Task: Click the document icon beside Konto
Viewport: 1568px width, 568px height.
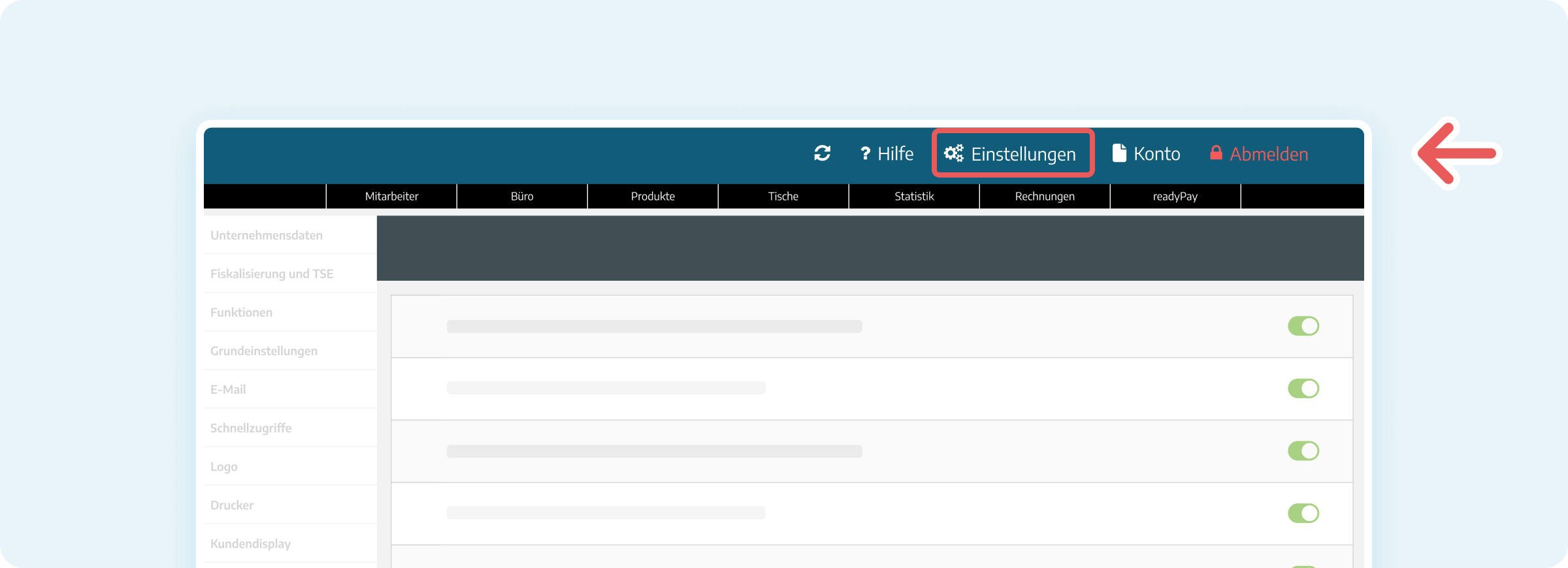Action: 1119,153
